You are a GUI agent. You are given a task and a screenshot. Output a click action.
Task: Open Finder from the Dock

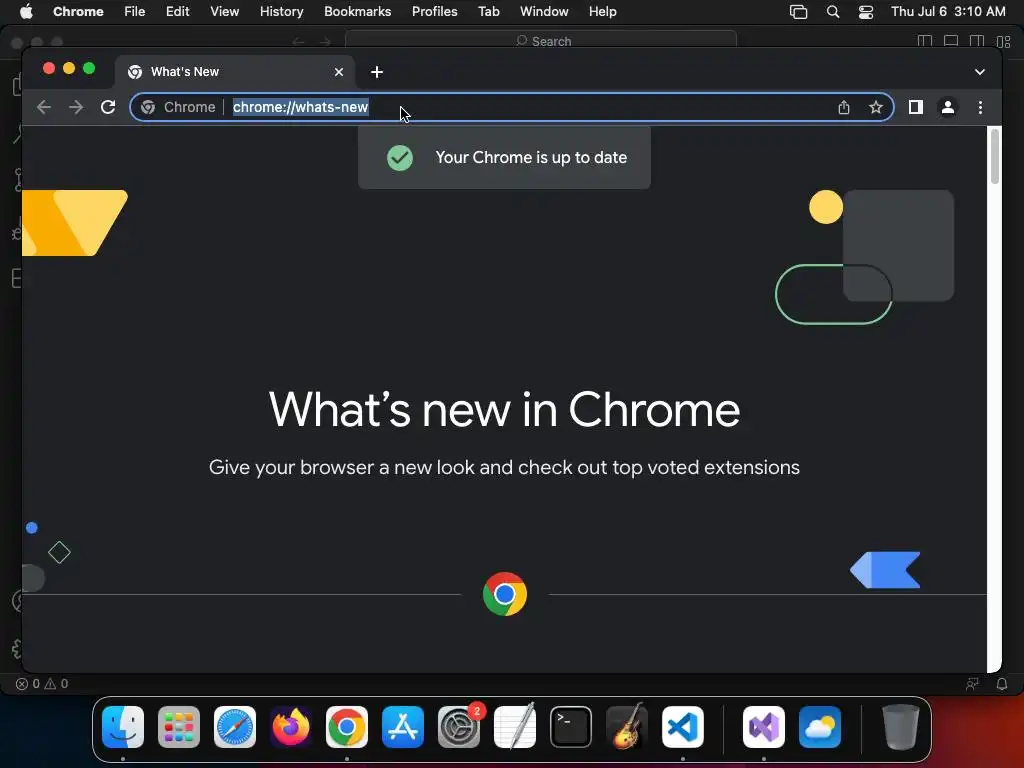tap(123, 727)
